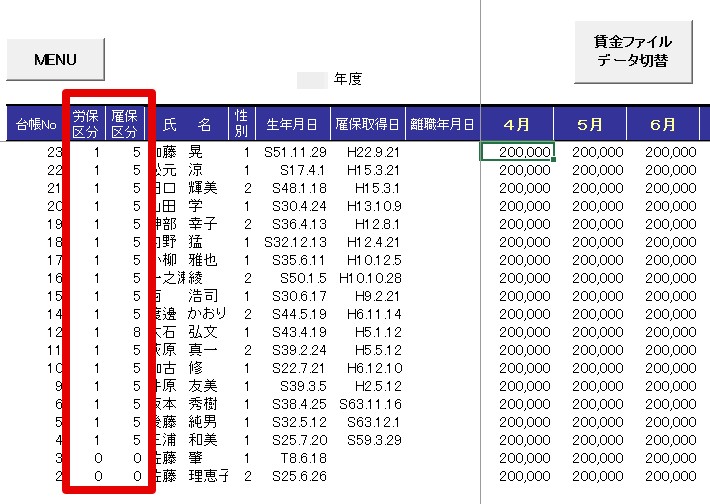Select the name cell 友美
Screen dimensions: 710x504
pyautogui.click(x=203, y=386)
